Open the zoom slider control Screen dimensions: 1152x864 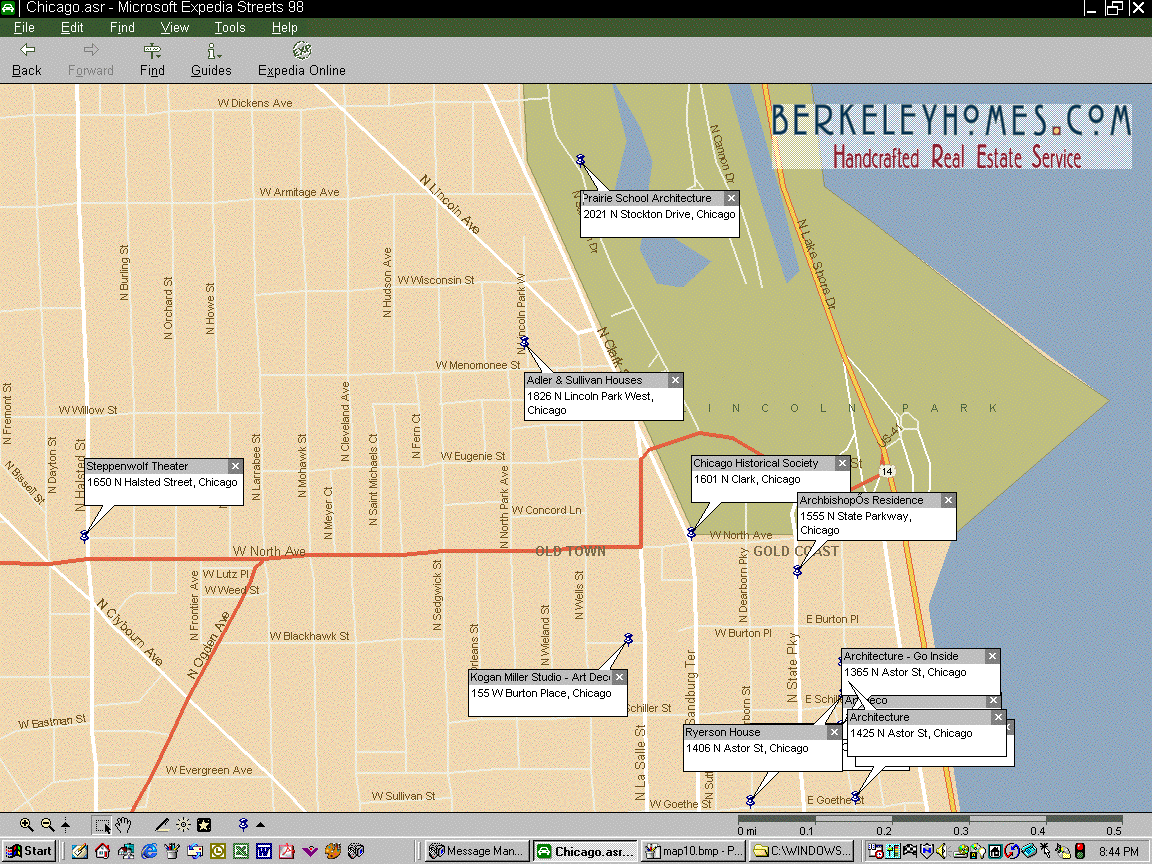point(66,825)
